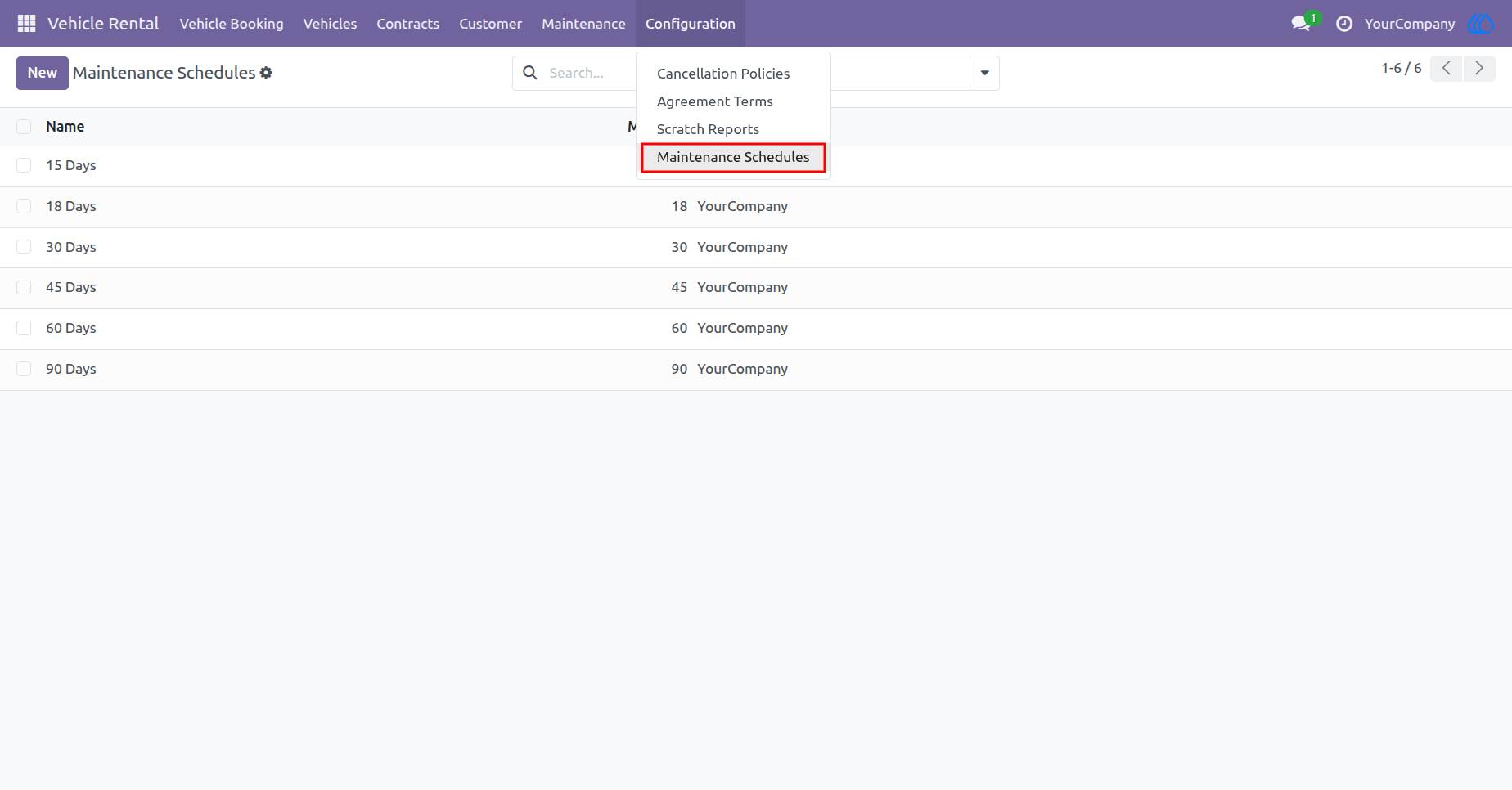Open the apps grid home menu icon
Screen dimensions: 1512x790
pos(26,24)
